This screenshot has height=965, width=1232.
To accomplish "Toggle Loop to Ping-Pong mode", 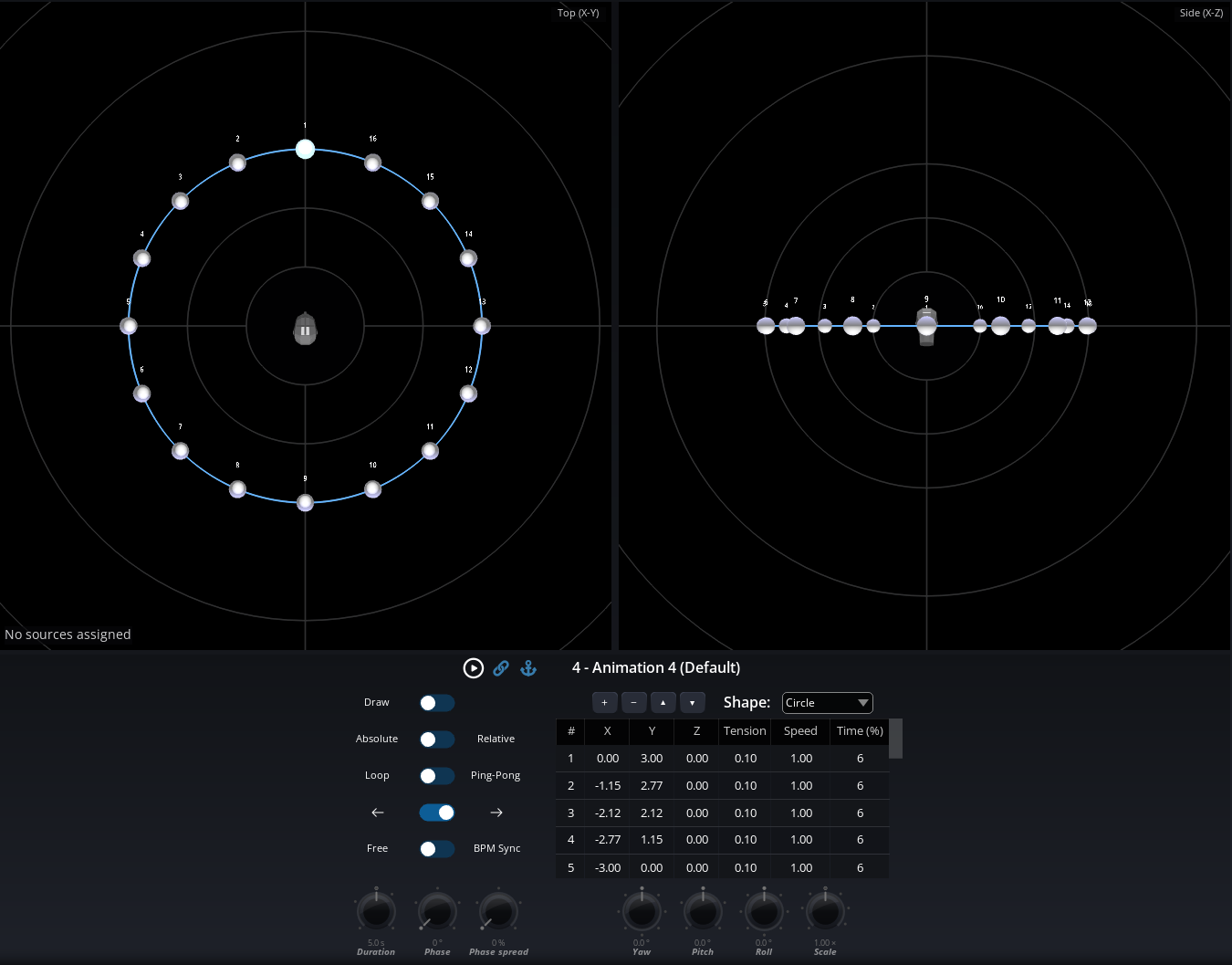I will pyautogui.click(x=436, y=776).
